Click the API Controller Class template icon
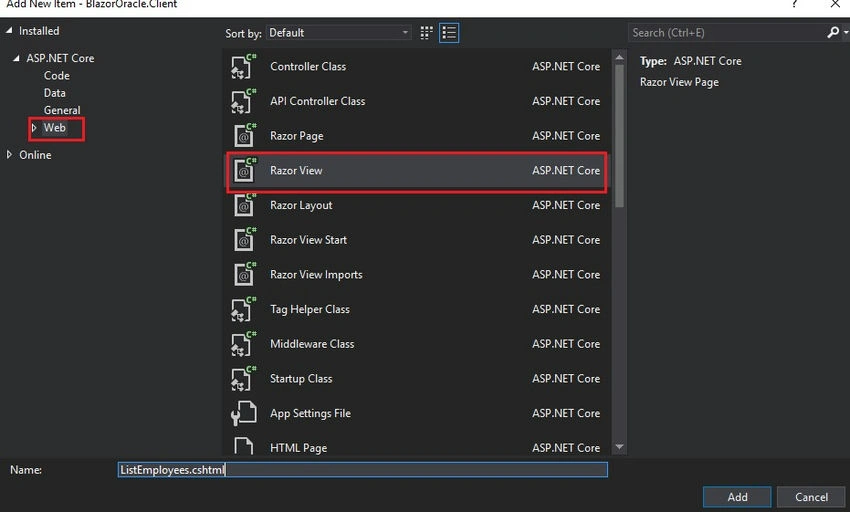Image resolution: width=850 pixels, height=512 pixels. 243,101
